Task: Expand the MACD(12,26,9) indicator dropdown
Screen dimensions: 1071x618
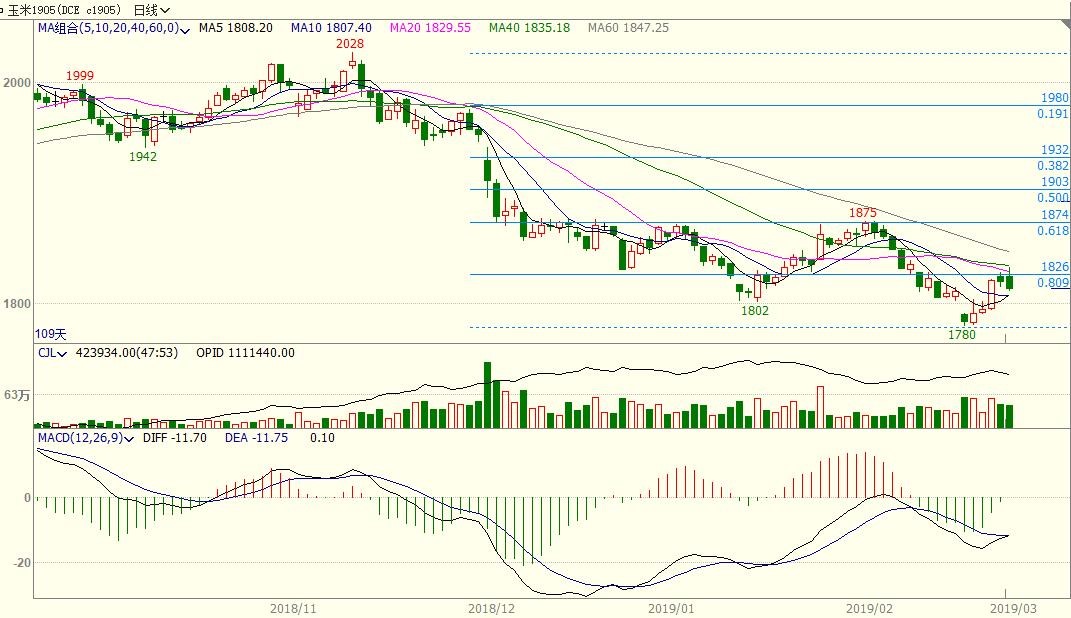Action: 130,438
